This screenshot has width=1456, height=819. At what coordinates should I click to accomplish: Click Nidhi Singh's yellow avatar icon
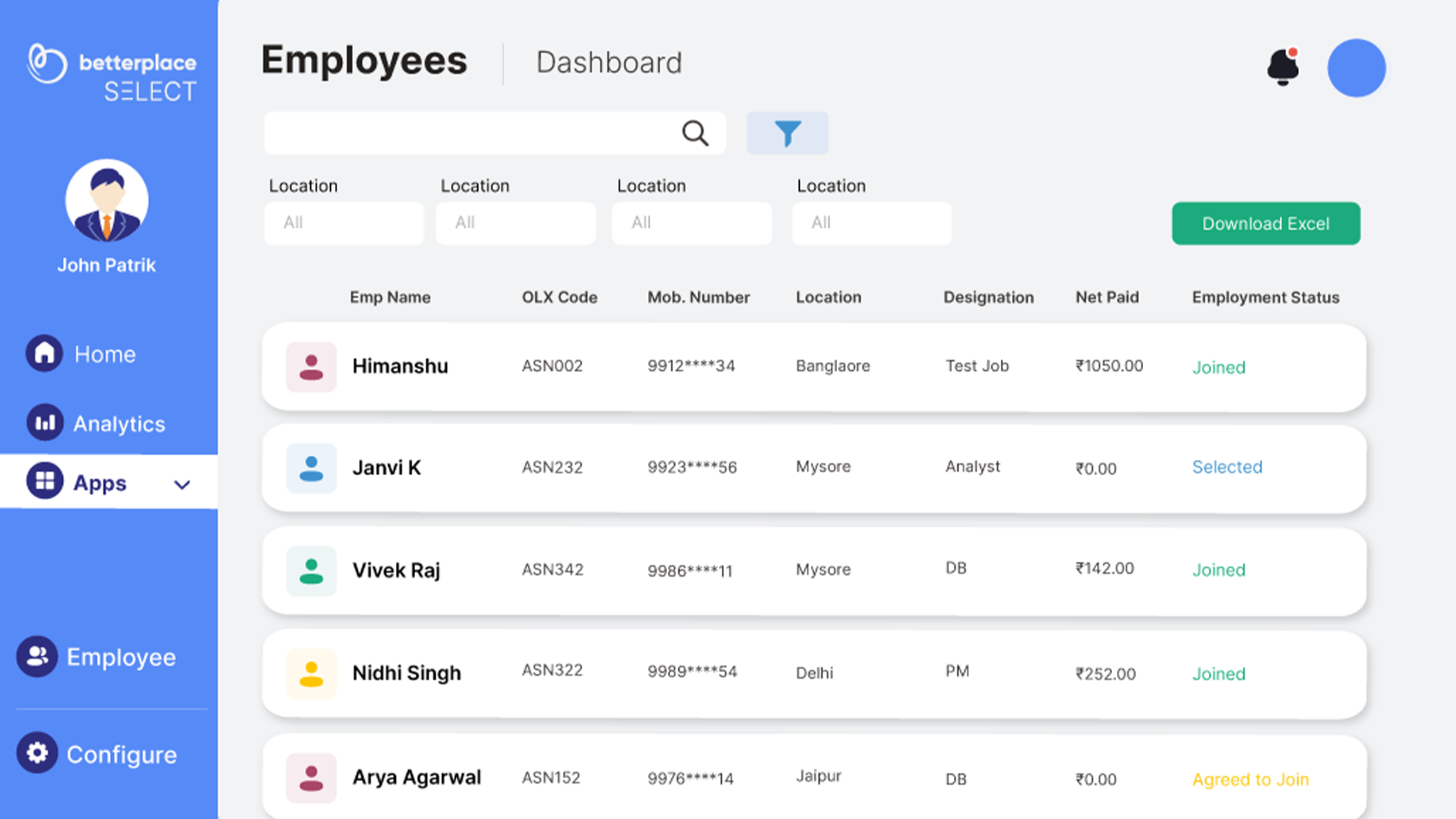[x=311, y=673]
